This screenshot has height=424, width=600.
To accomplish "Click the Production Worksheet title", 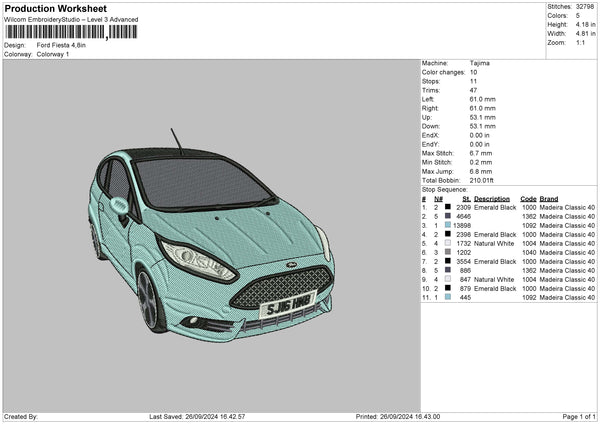I will (50, 8).
